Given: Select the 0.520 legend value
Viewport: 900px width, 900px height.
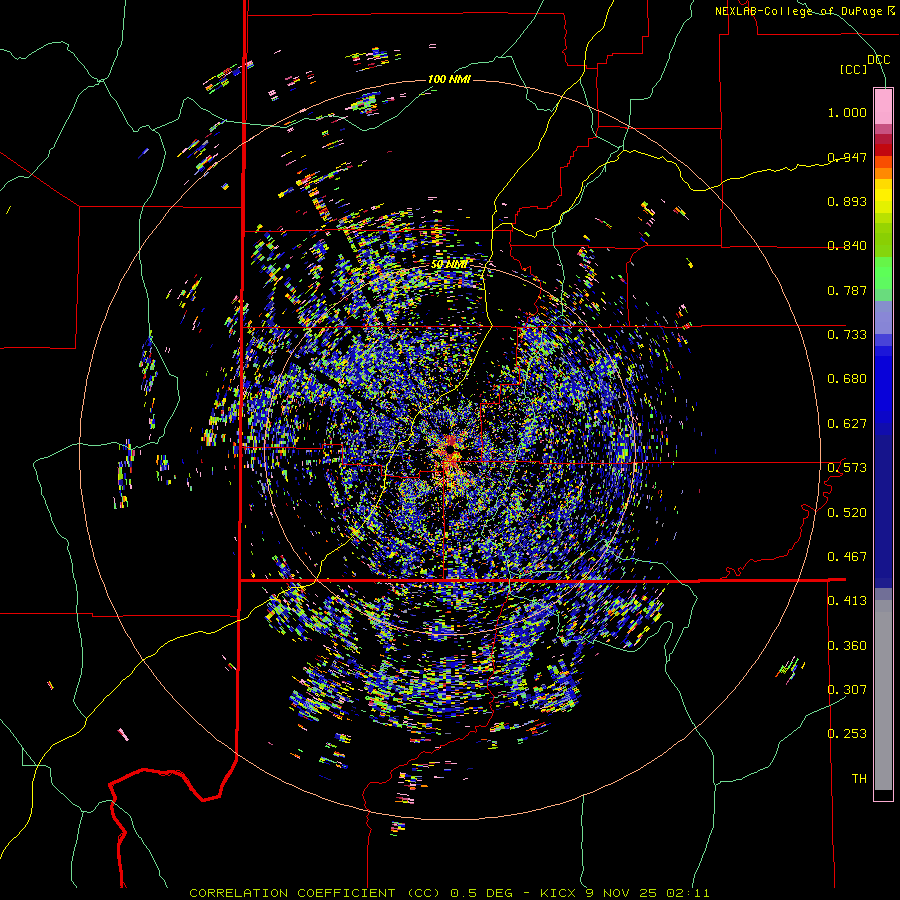Looking at the screenshot, I should [847, 513].
